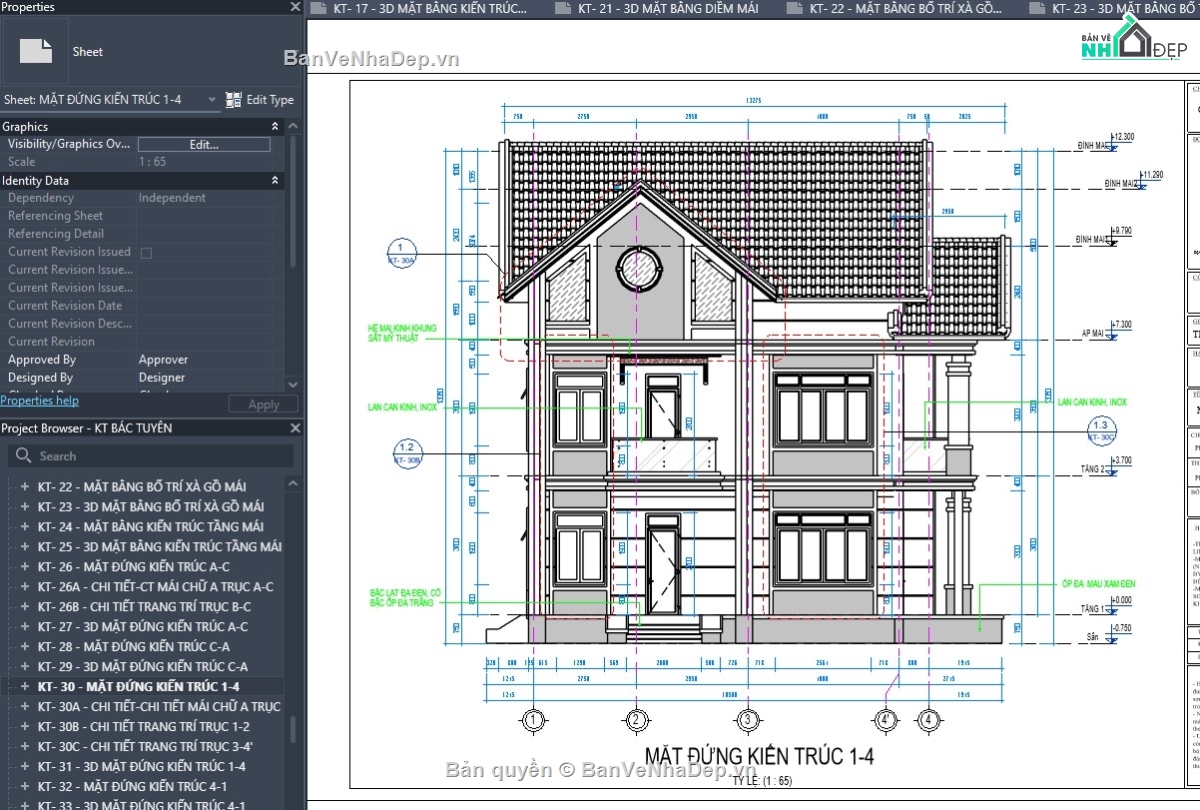1200x810 pixels.
Task: Switch to the KT-17 3D MẶT BẰNG KIẾN TRÚC tab
Action: coord(430,9)
